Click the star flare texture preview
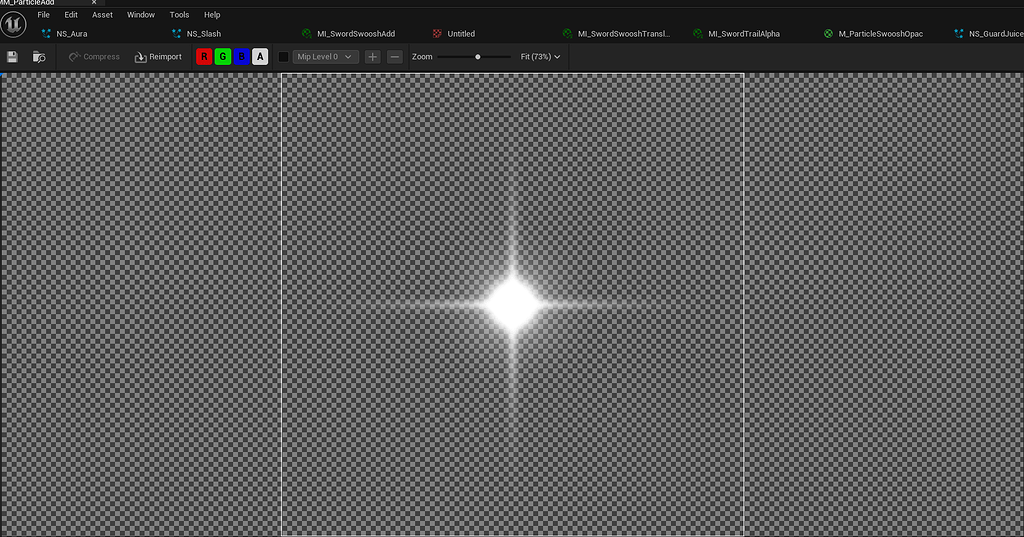Screen dimensions: 1024x537 point(513,305)
